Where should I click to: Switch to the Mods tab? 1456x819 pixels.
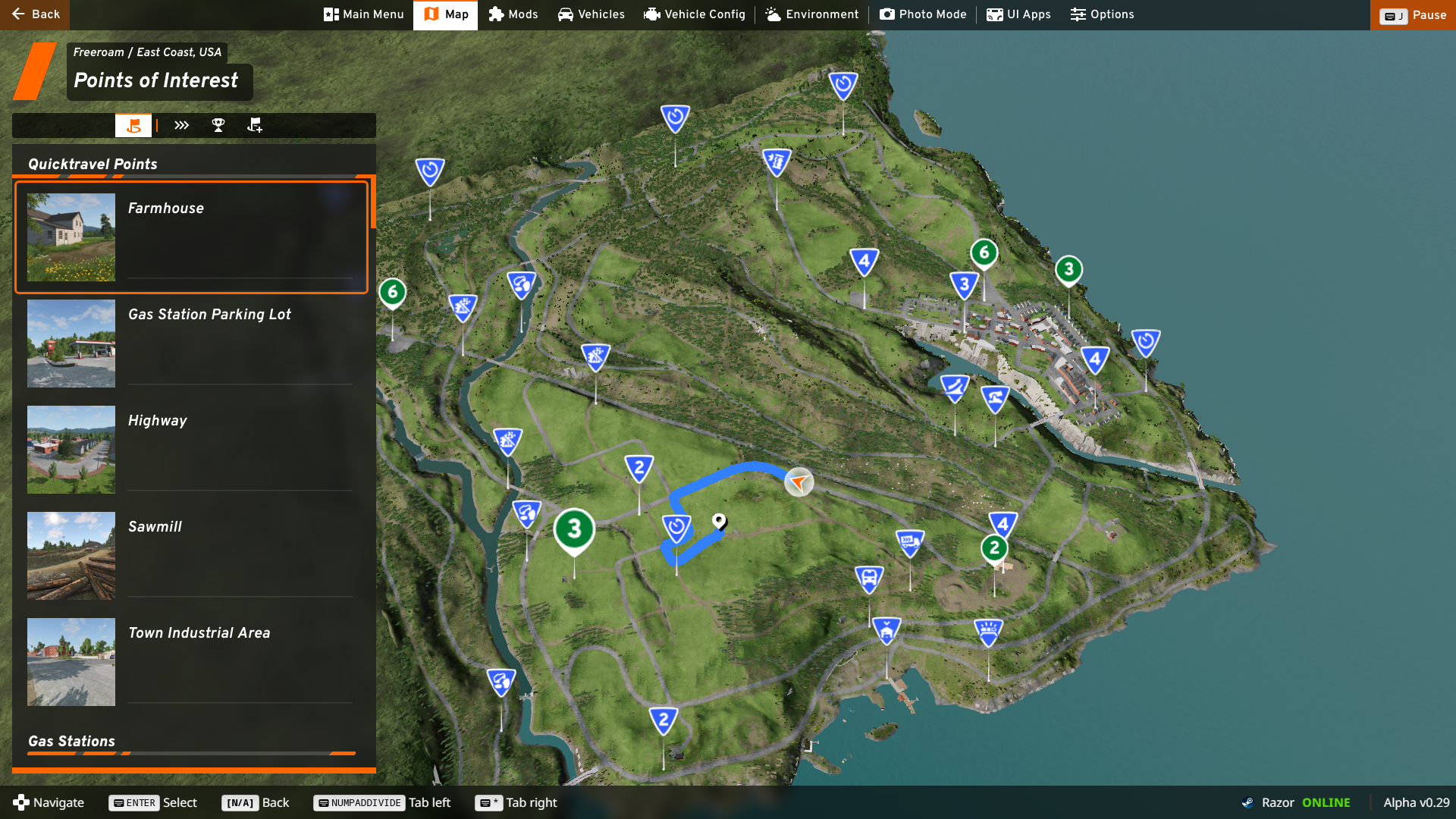[513, 14]
